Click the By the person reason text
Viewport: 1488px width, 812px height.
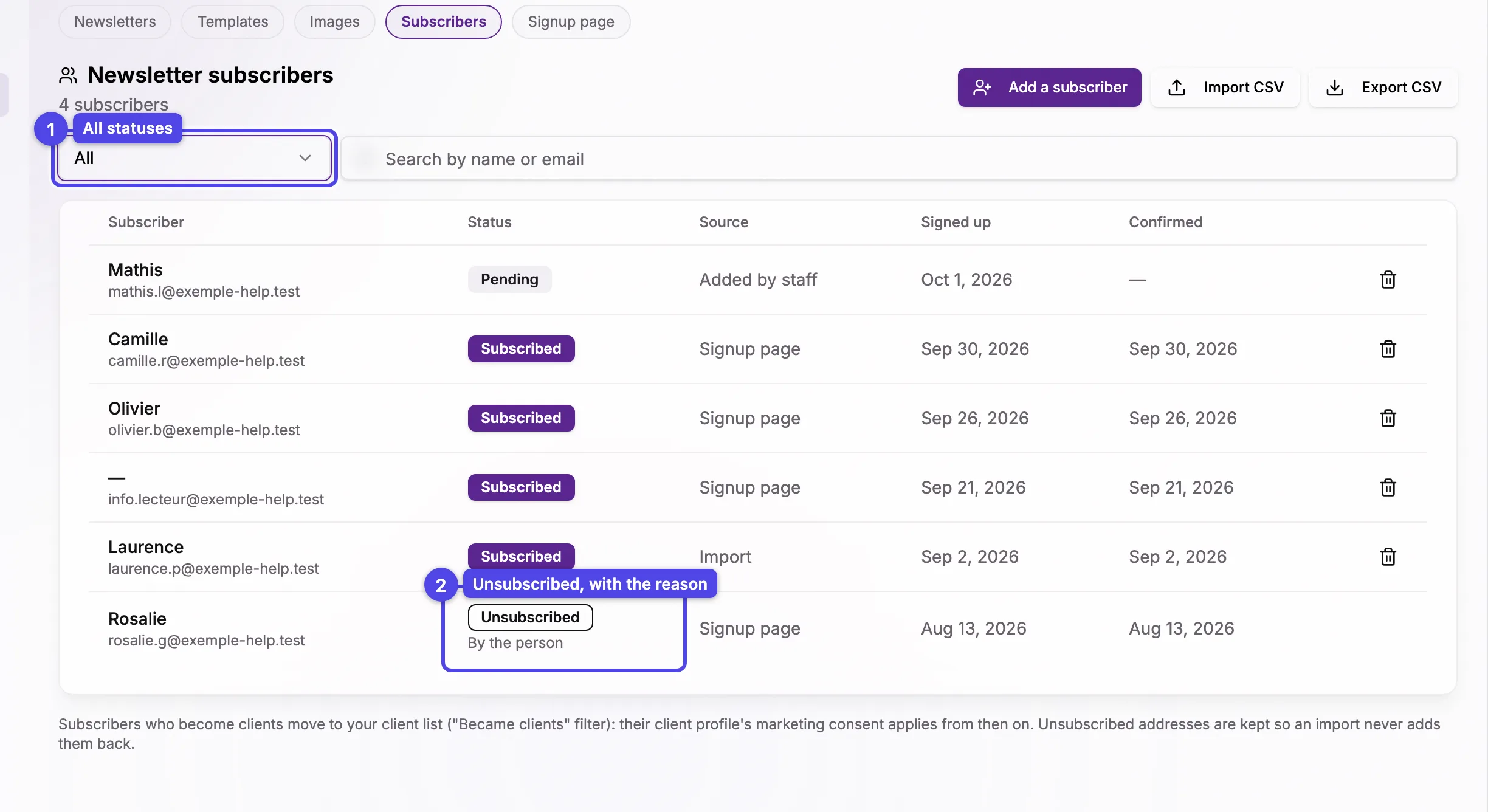(515, 643)
